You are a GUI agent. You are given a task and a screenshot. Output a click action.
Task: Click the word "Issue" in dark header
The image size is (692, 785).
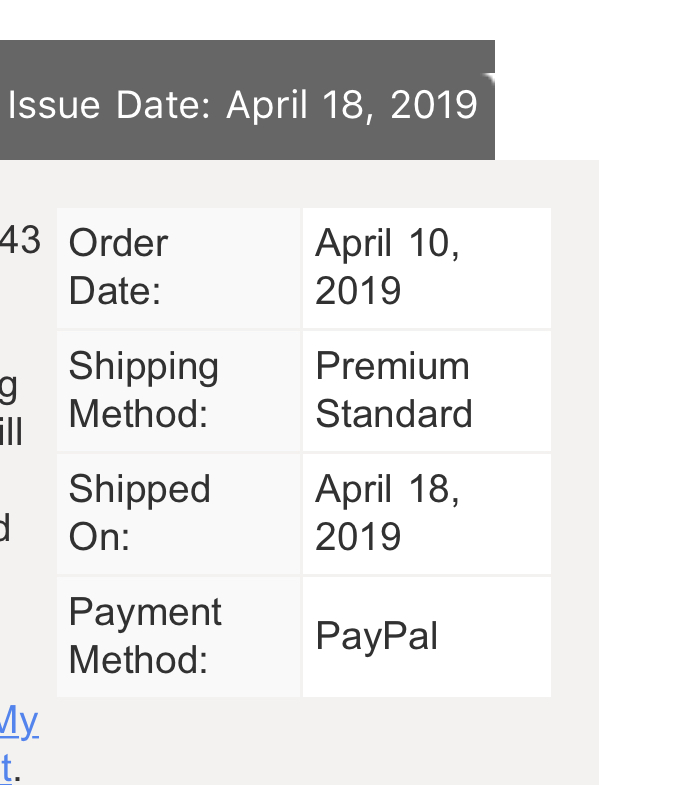54,105
